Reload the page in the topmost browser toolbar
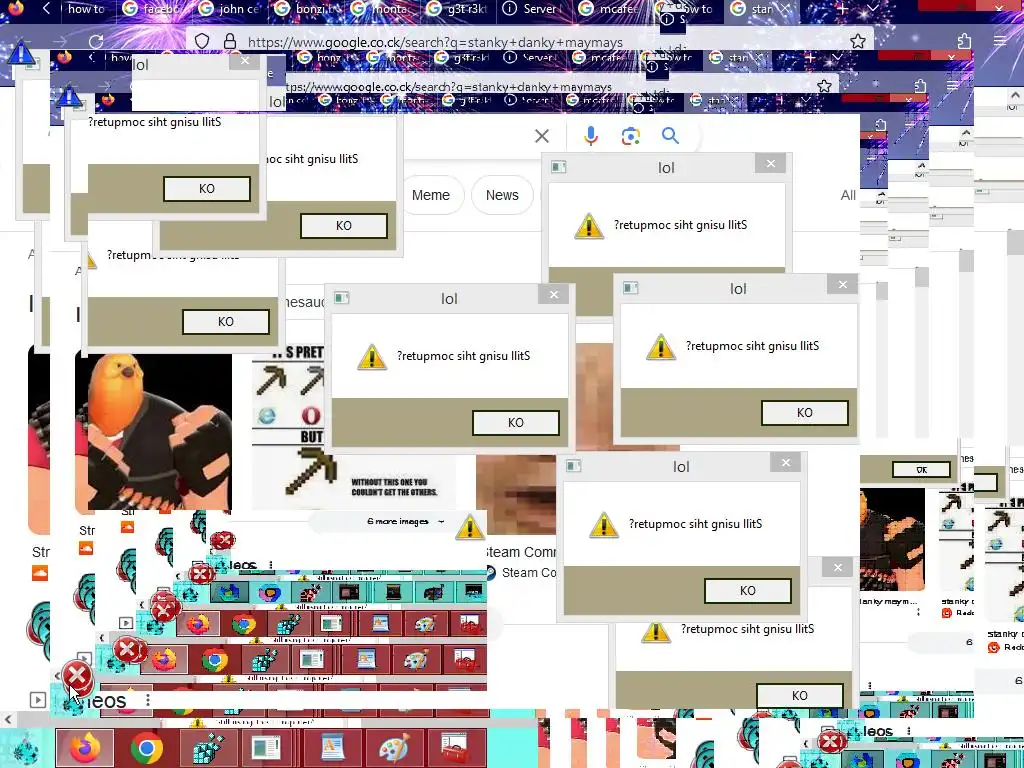Screen dimensions: 1024x768 point(96,42)
